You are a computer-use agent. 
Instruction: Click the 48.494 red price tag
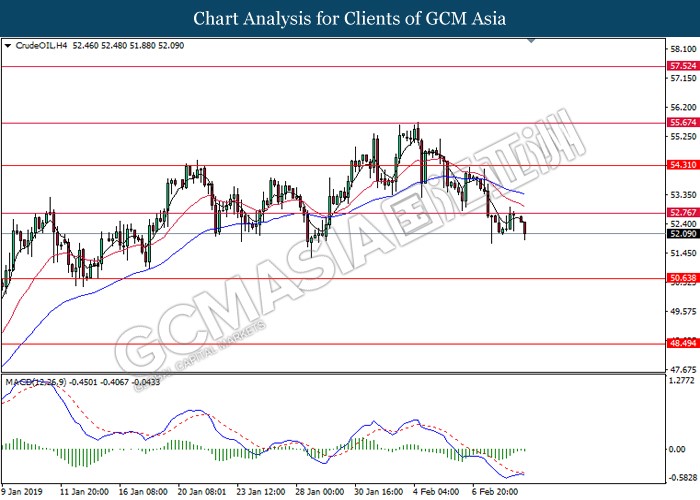[x=681, y=344]
